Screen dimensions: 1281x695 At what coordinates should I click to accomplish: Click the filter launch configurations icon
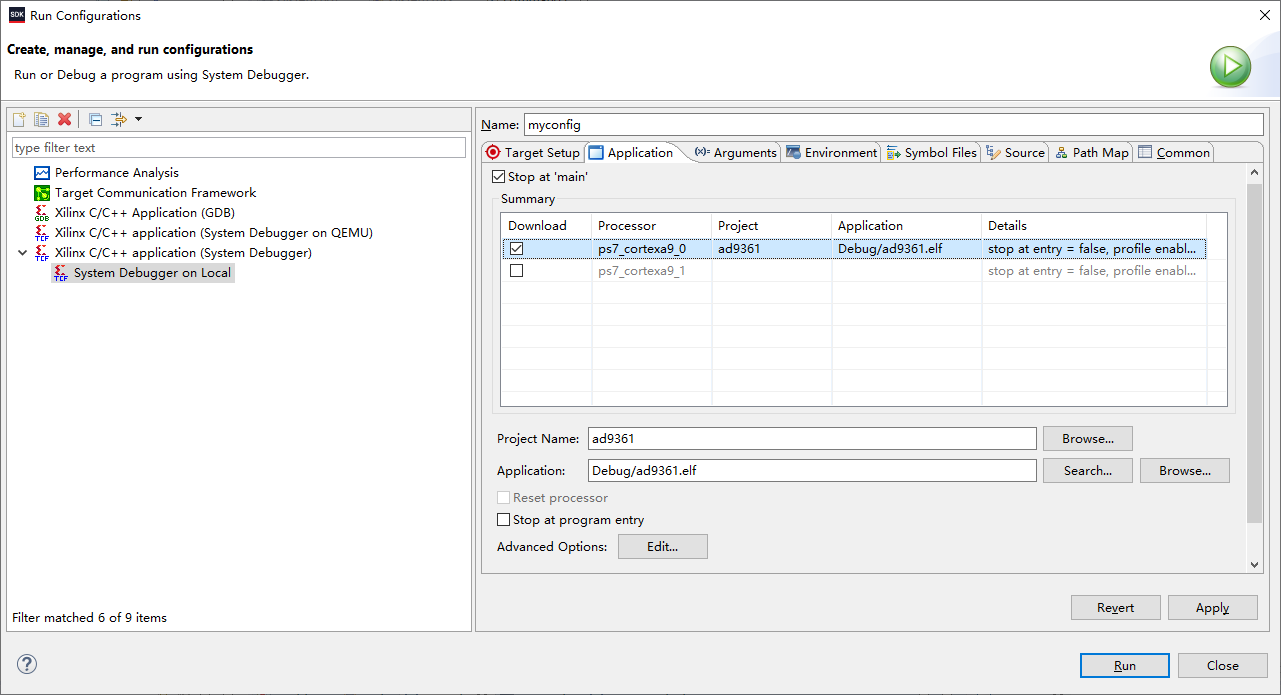[x=119, y=119]
